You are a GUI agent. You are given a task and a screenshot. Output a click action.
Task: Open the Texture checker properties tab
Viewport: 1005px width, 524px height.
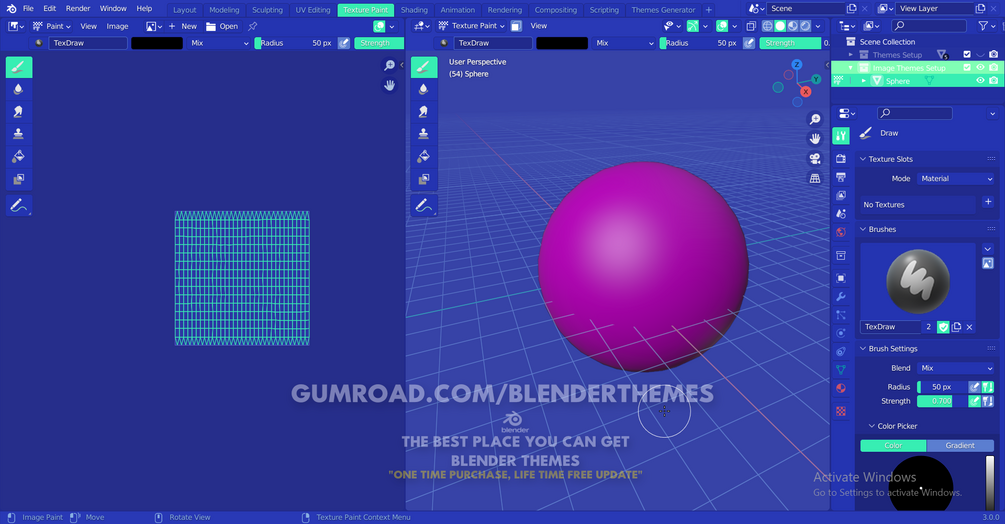coord(841,411)
